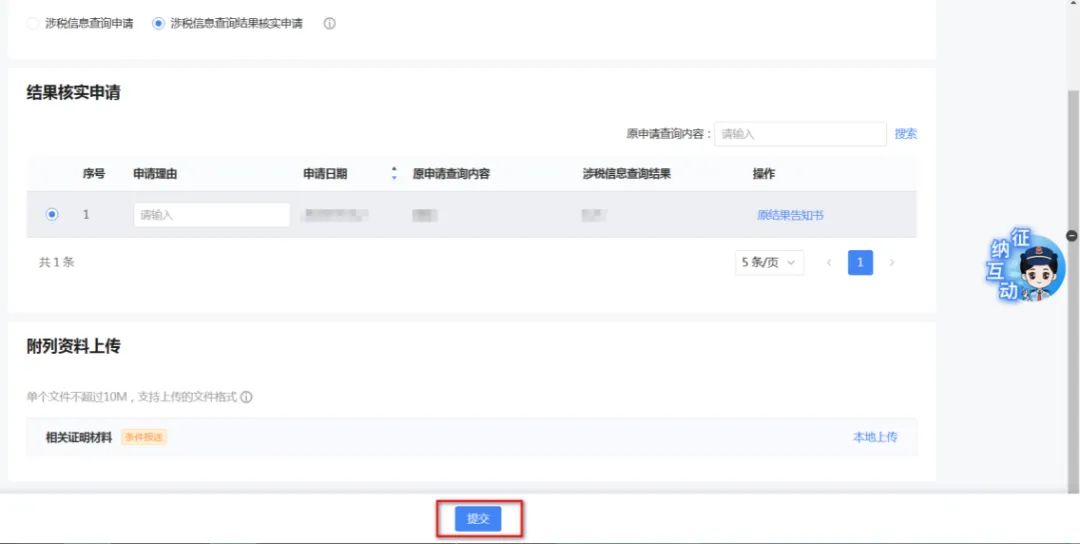Open the 原结果告知书 link
The width and height of the screenshot is (1080, 544).
(x=790, y=215)
